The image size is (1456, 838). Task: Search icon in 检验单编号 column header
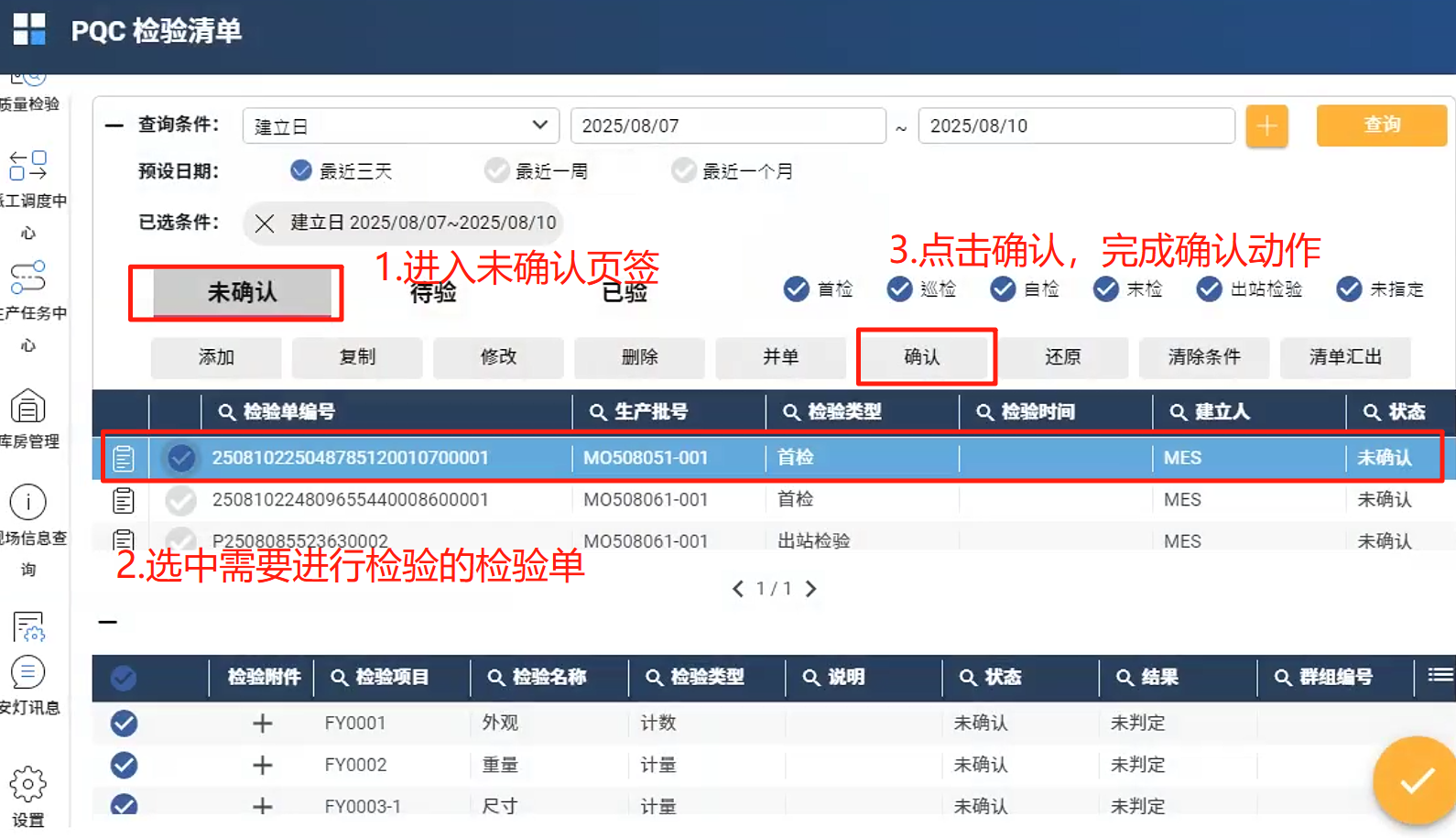click(226, 412)
